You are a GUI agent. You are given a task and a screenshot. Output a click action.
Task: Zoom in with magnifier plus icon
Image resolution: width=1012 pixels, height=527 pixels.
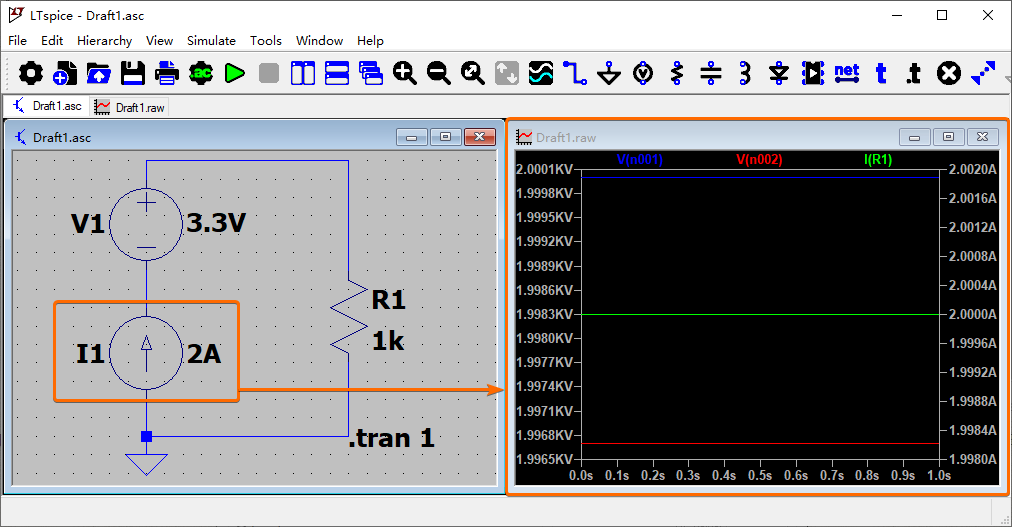[x=405, y=74]
